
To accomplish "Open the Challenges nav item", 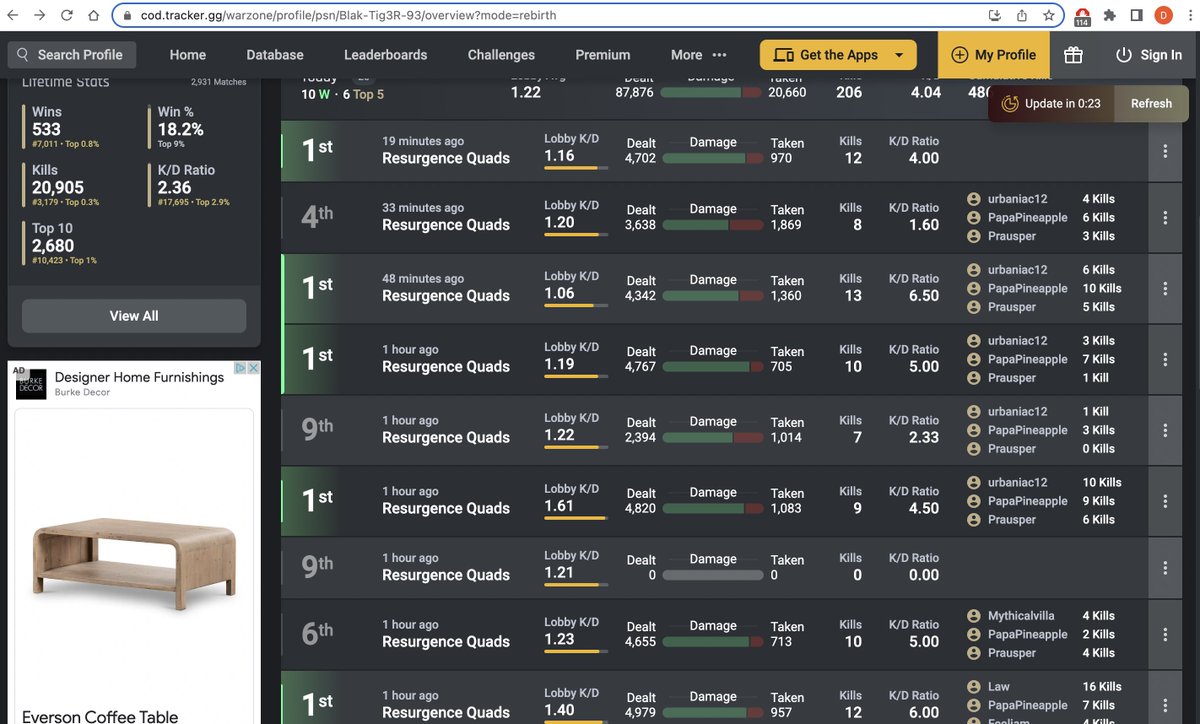I will click(x=501, y=55).
